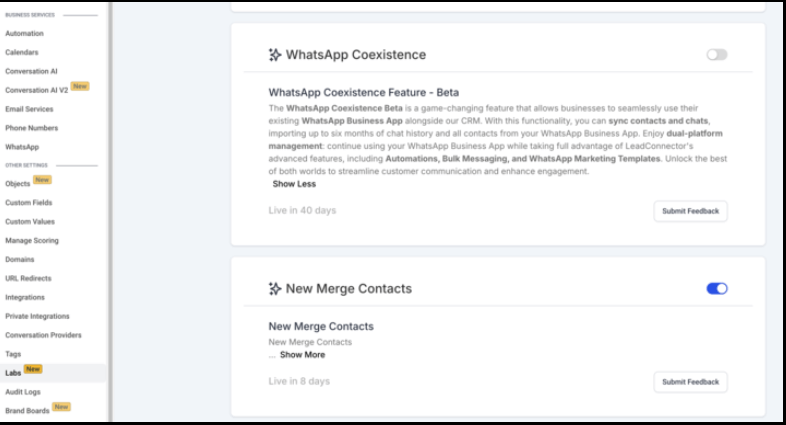The image size is (786, 425).
Task: Expand New Merge Contacts with Show More
Action: pyautogui.click(x=302, y=355)
